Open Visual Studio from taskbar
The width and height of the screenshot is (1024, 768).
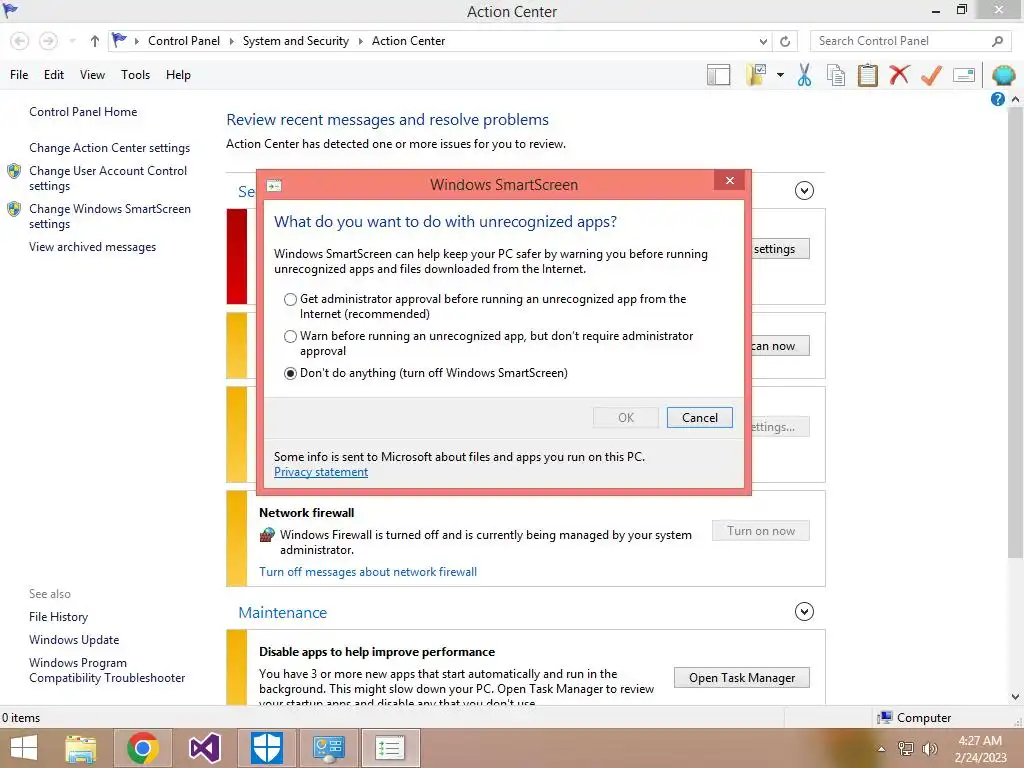(204, 748)
